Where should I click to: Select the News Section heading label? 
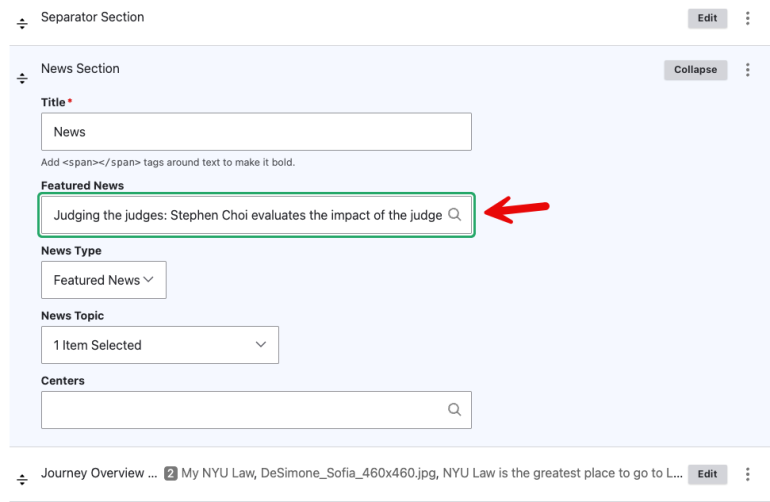[80, 68]
